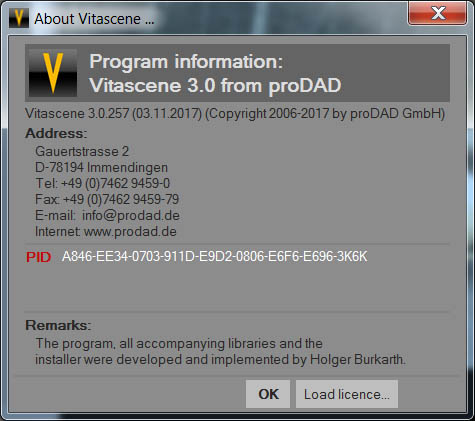Click the small Vitascene title bar icon
475x421 pixels.
(19, 18)
